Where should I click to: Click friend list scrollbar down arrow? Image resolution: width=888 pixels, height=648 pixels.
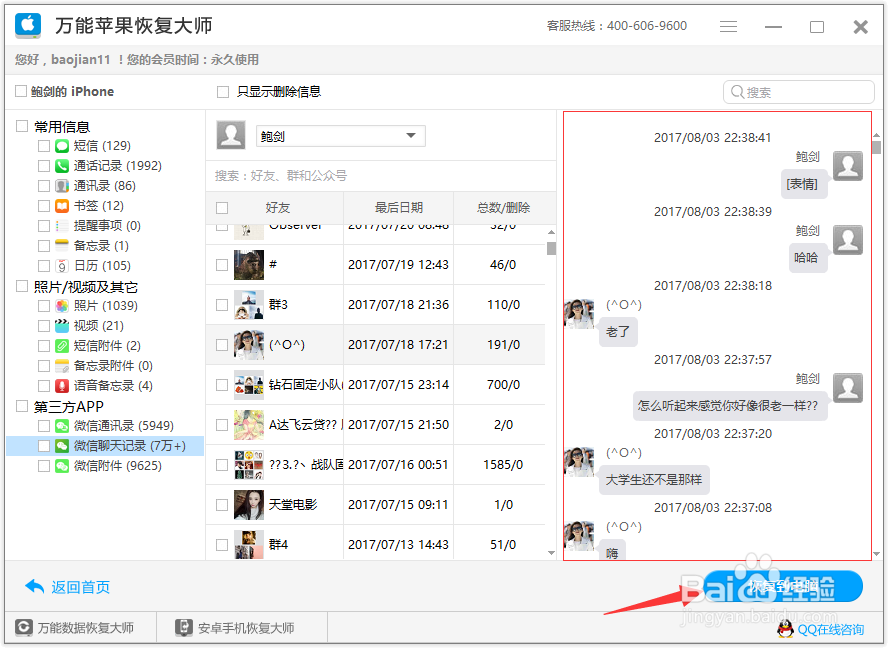(x=551, y=553)
